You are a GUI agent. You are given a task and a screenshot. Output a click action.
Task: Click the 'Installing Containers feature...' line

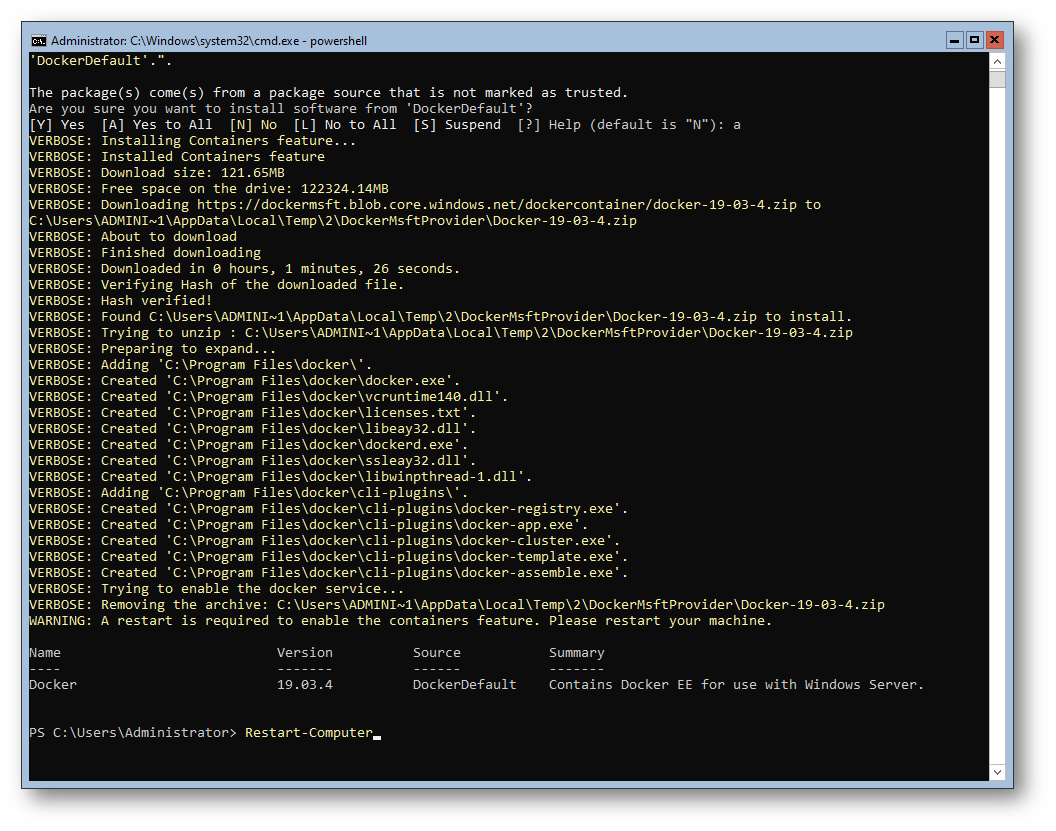(192, 141)
